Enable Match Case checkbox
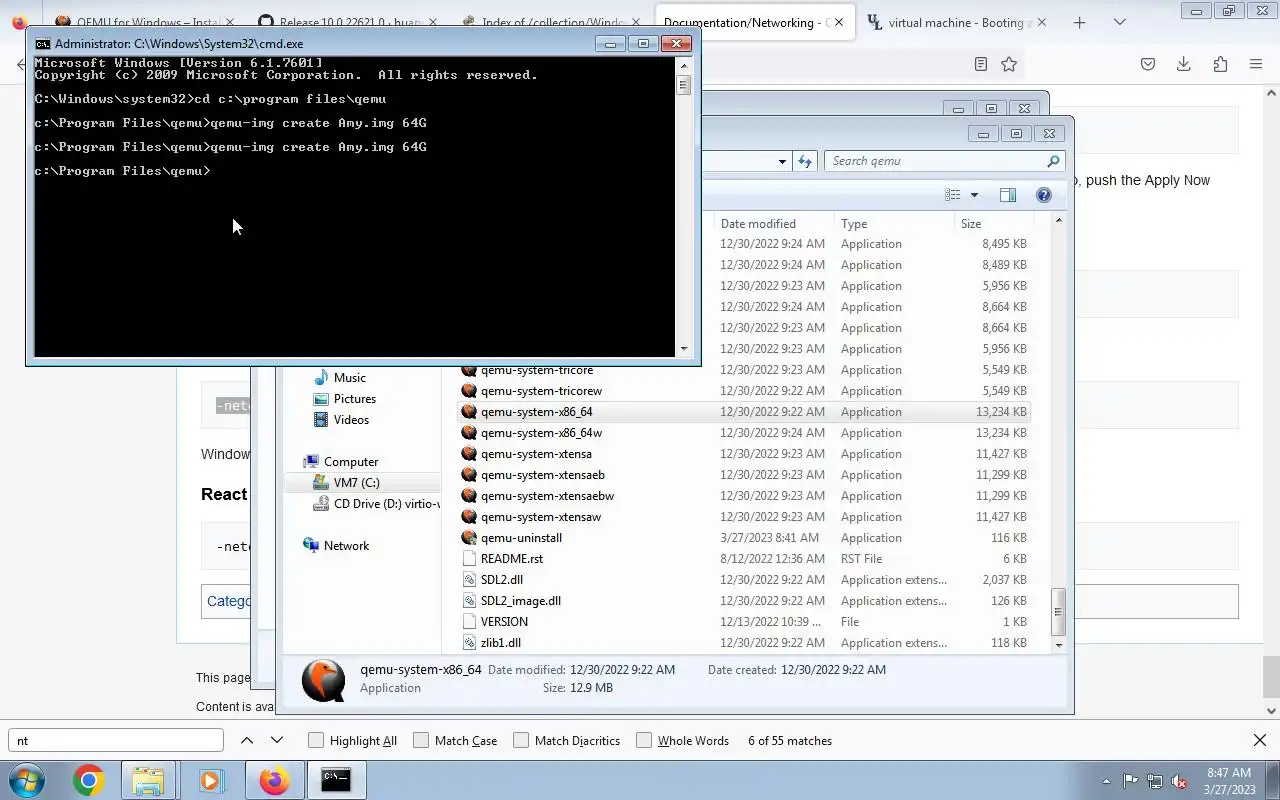Viewport: 1280px width, 800px height. click(421, 740)
